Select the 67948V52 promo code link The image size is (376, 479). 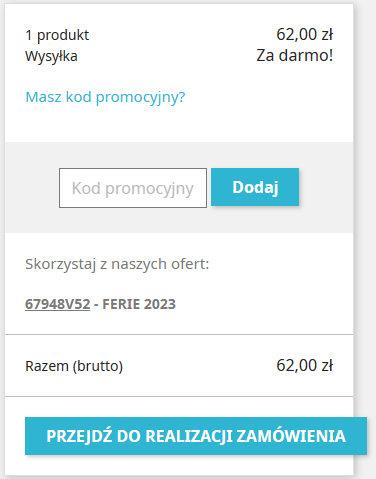[x=58, y=304]
